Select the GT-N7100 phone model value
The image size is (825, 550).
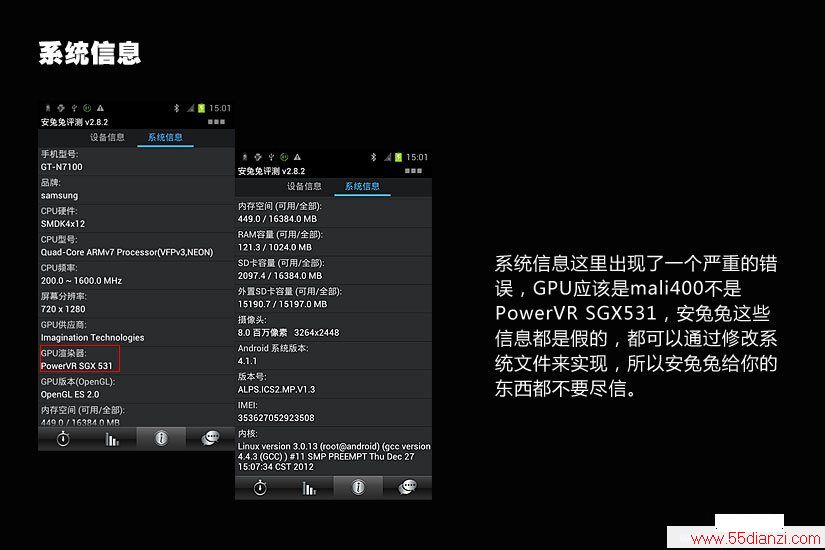[x=62, y=167]
